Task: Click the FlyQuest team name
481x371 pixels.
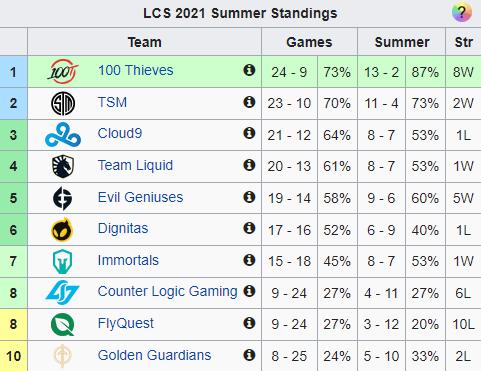Action: click(x=126, y=323)
